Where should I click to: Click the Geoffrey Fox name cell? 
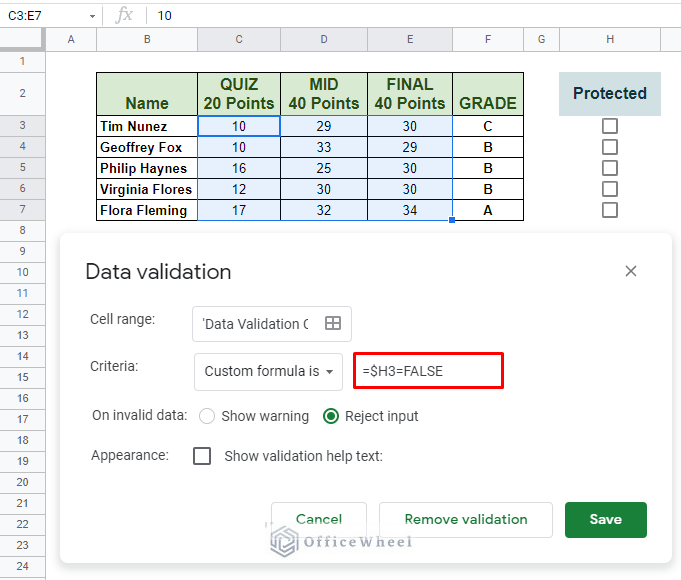[x=147, y=147]
